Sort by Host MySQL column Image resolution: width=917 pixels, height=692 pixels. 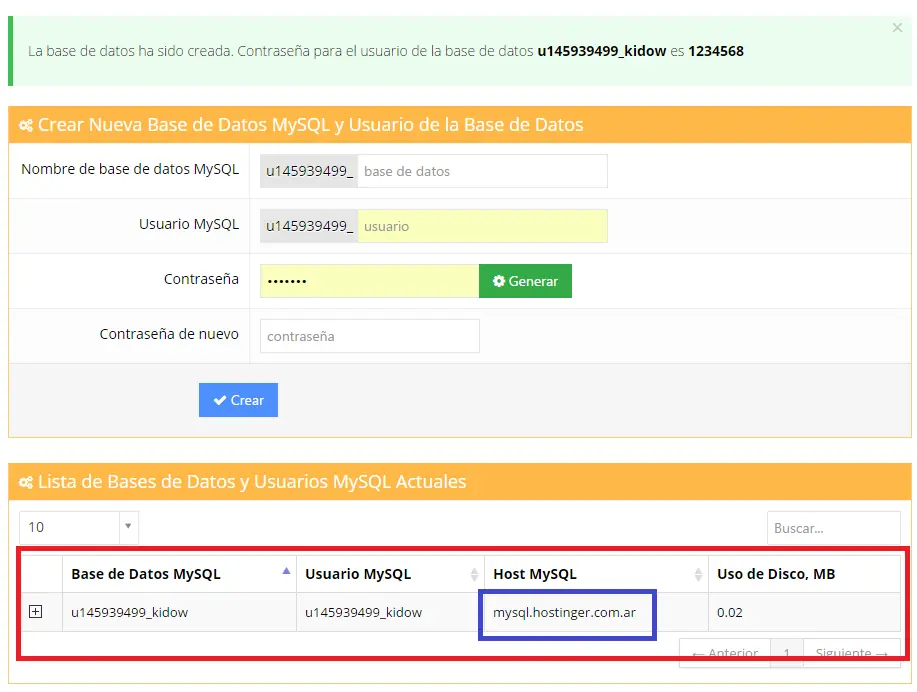tap(596, 574)
